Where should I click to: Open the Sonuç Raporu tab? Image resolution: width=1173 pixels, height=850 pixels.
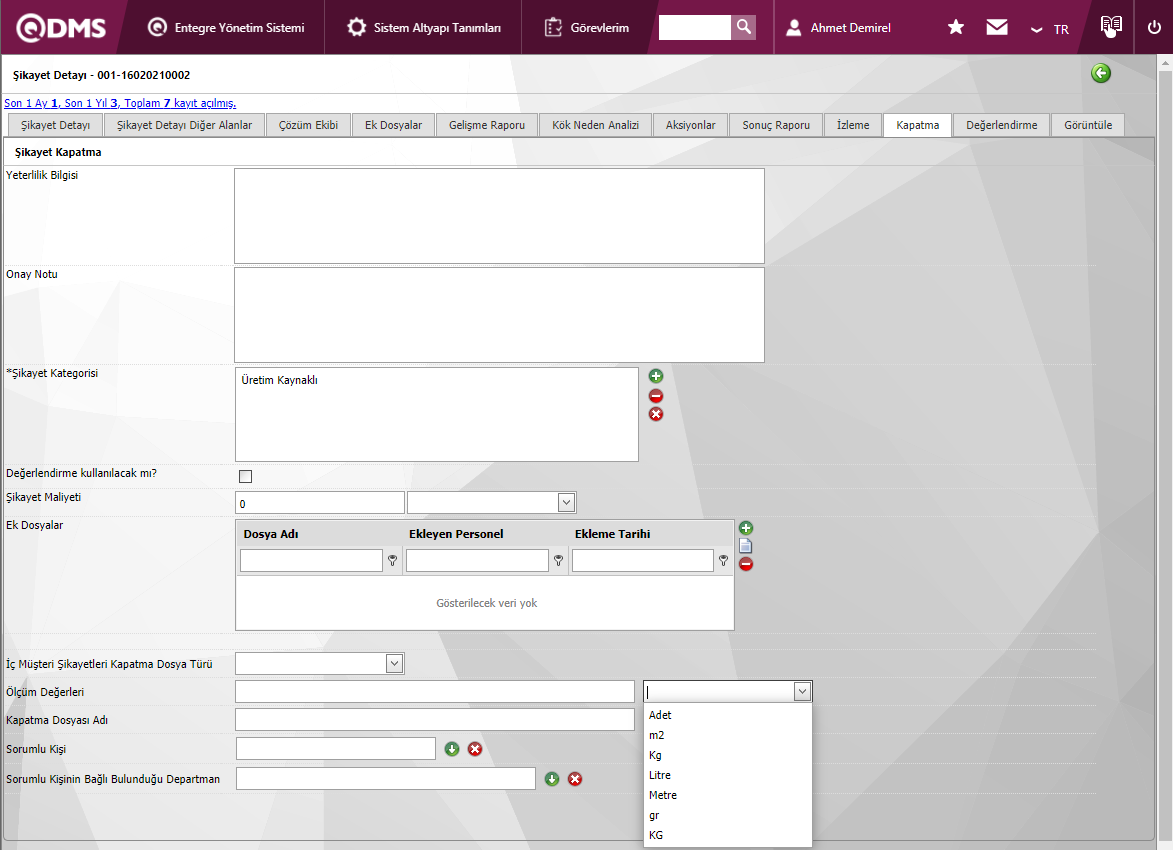pyautogui.click(x=776, y=125)
